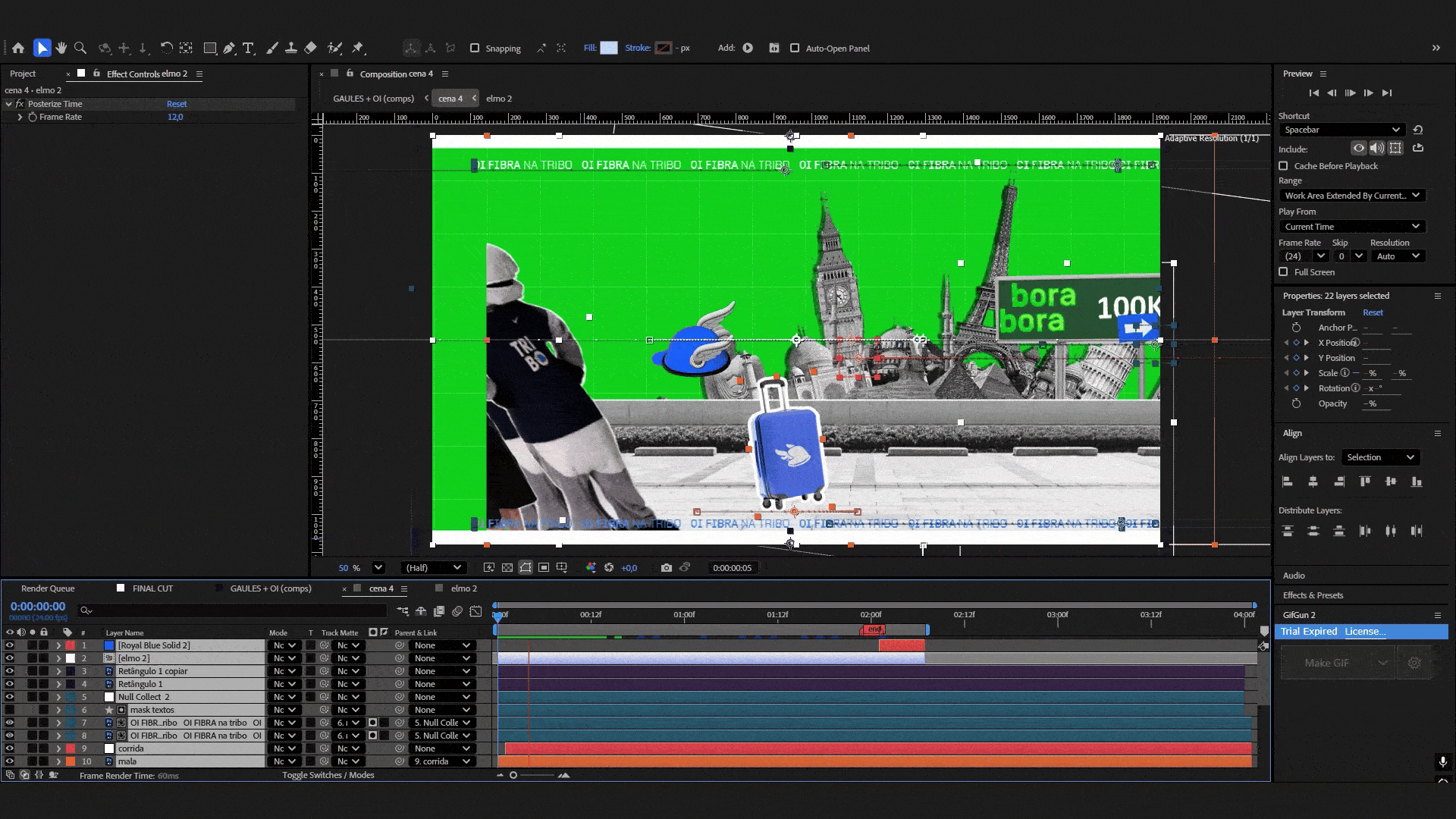
Task: Click the License link in GifGun
Action: [1365, 632]
